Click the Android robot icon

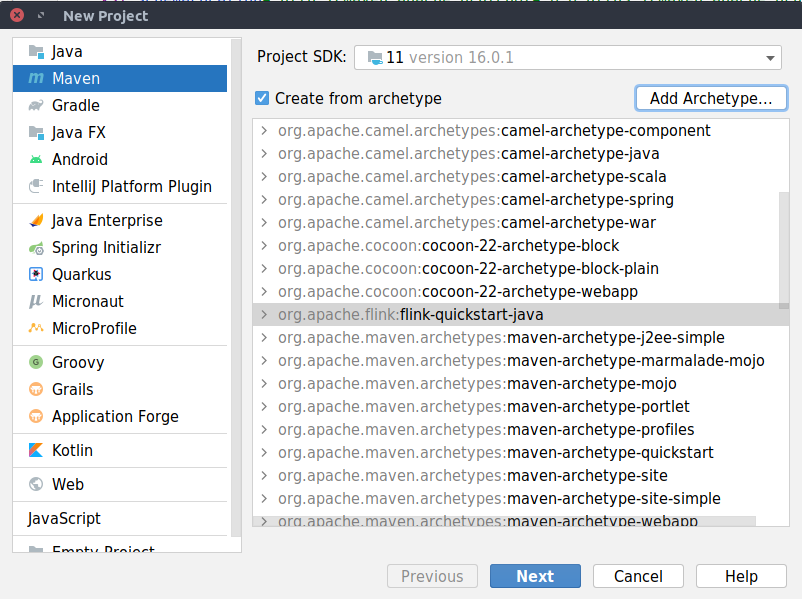tap(36, 160)
